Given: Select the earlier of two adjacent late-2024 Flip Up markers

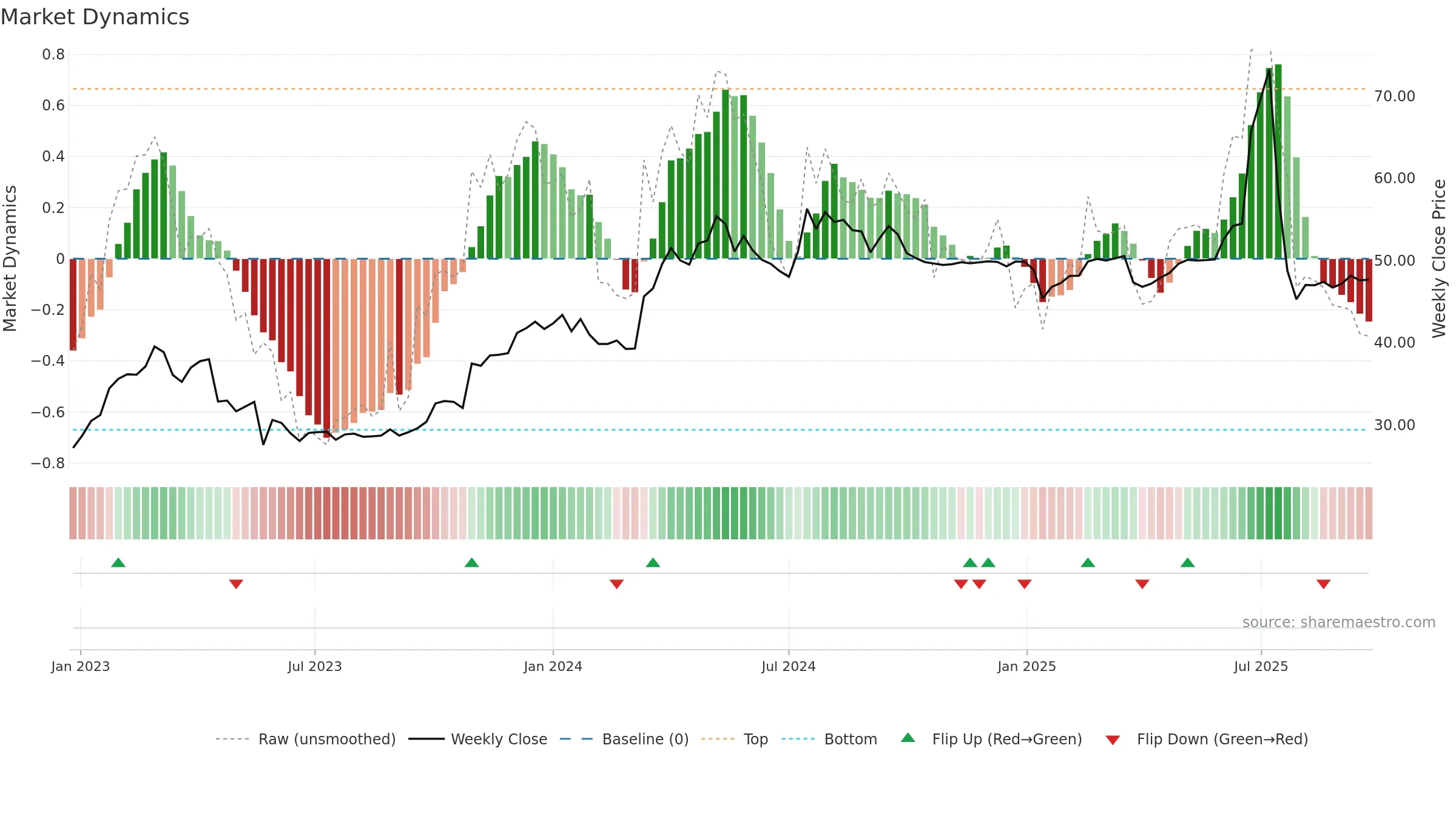Looking at the screenshot, I should [x=970, y=562].
